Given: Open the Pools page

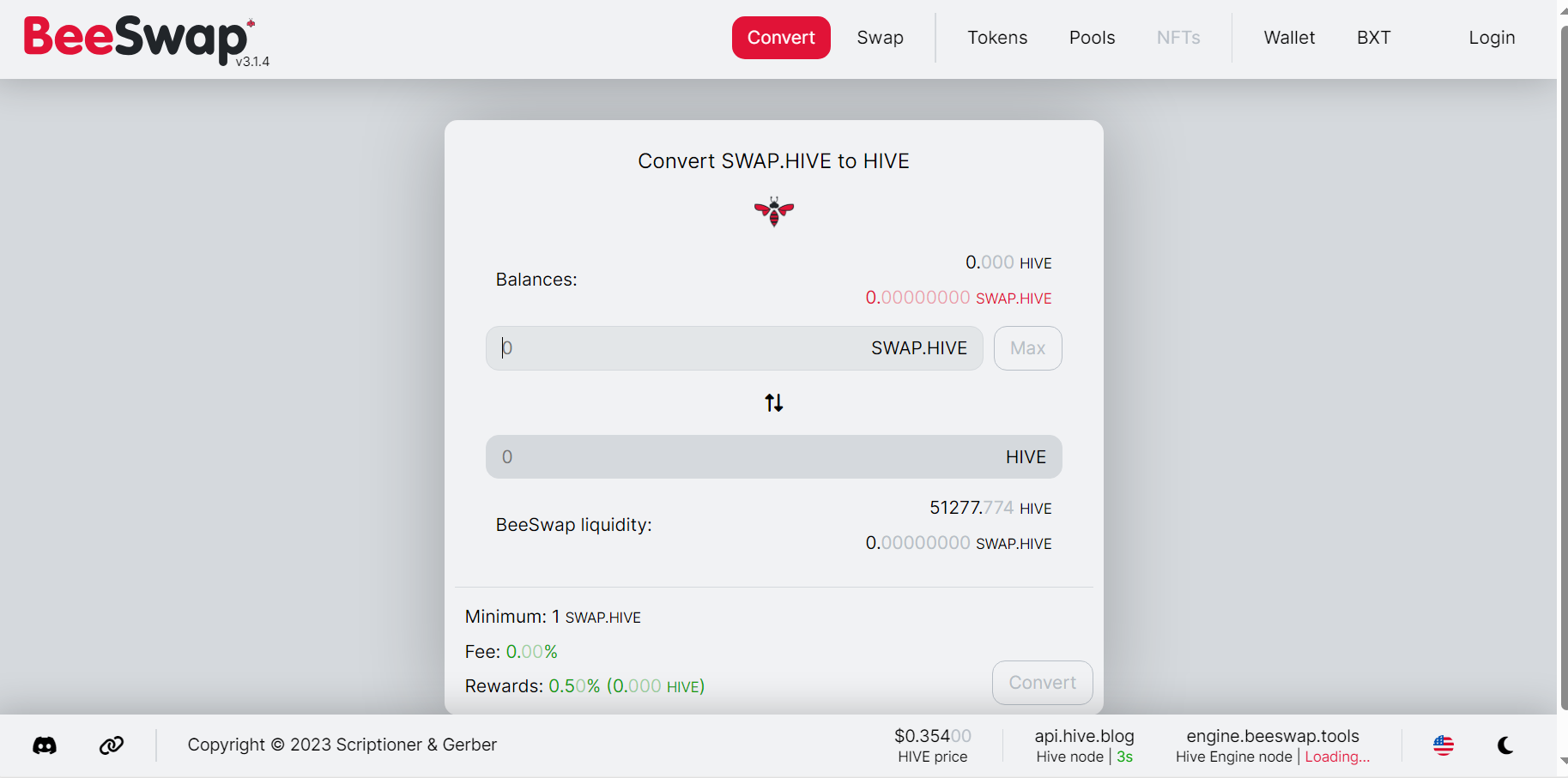Looking at the screenshot, I should point(1092,38).
